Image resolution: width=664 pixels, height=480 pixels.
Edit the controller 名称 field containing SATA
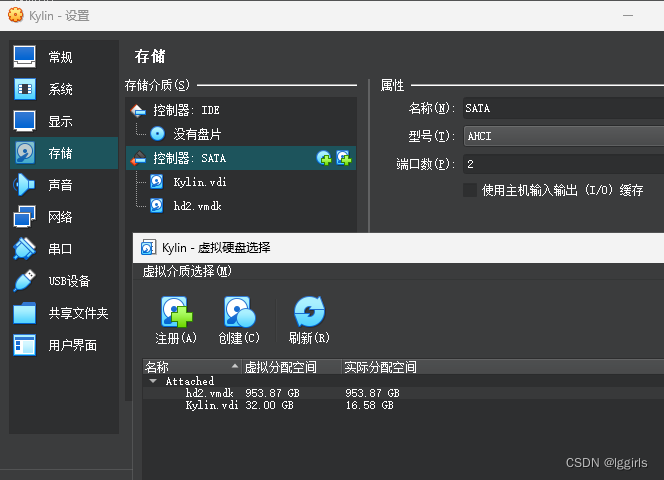click(563, 108)
